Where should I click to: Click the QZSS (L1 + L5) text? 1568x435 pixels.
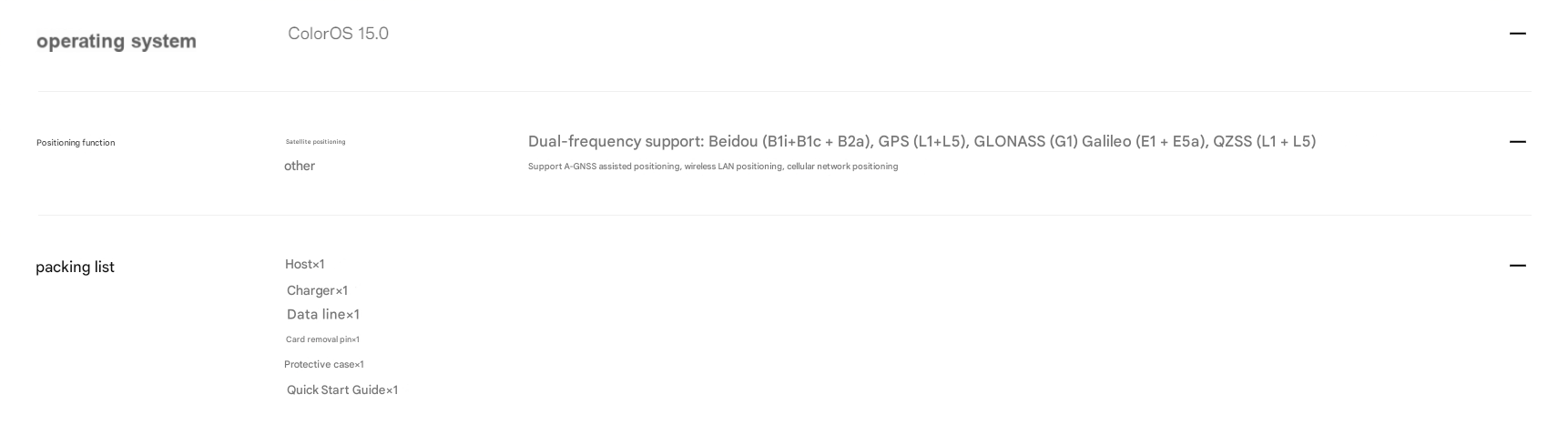coord(1264,141)
